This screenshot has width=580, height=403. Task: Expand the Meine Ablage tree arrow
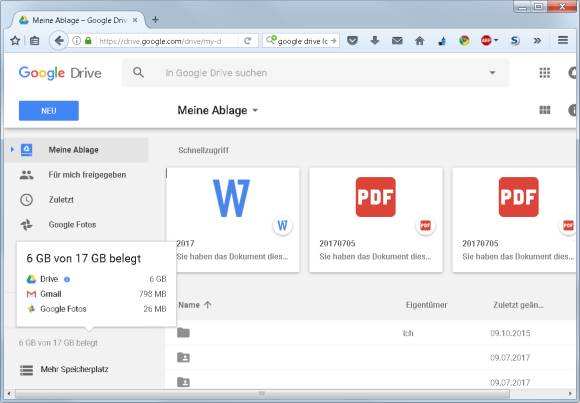click(12, 150)
